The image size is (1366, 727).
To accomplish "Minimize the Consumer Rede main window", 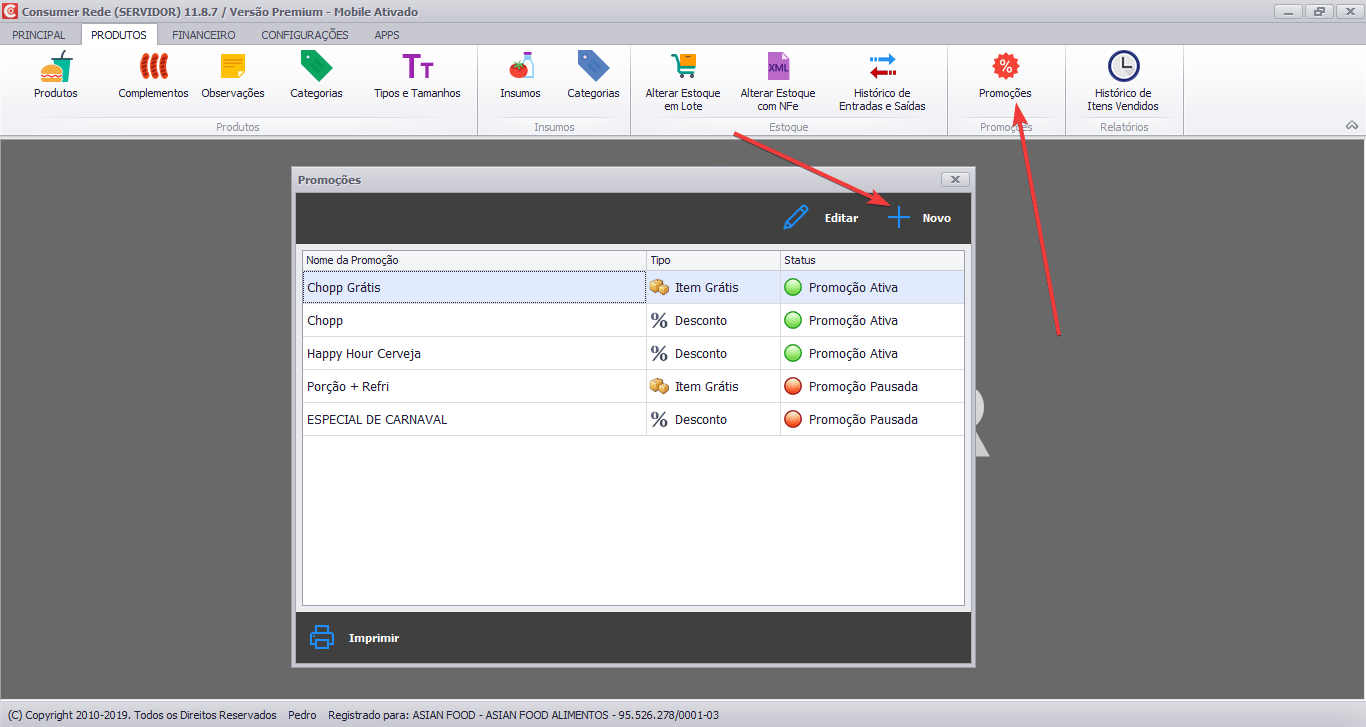I will point(1290,11).
